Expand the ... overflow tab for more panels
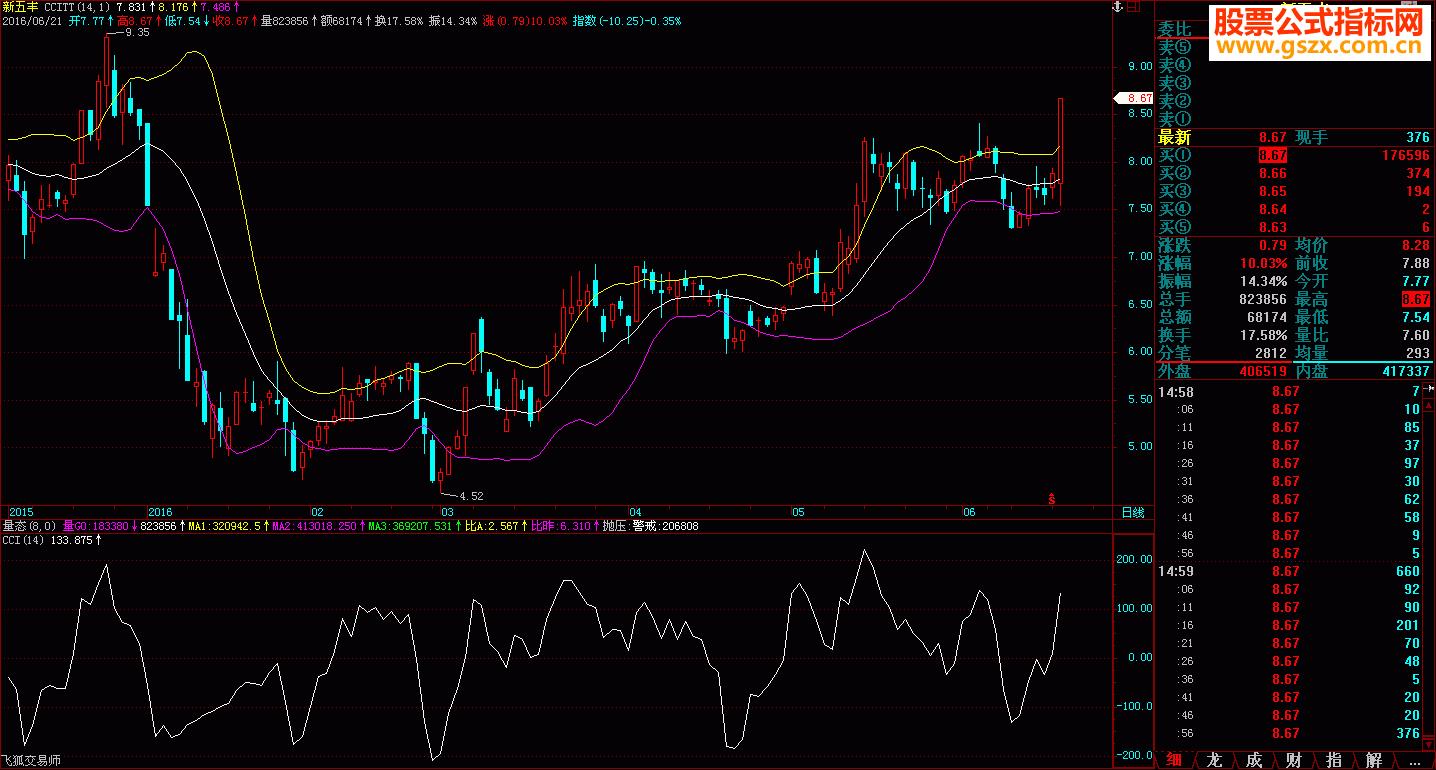 tap(1412, 761)
